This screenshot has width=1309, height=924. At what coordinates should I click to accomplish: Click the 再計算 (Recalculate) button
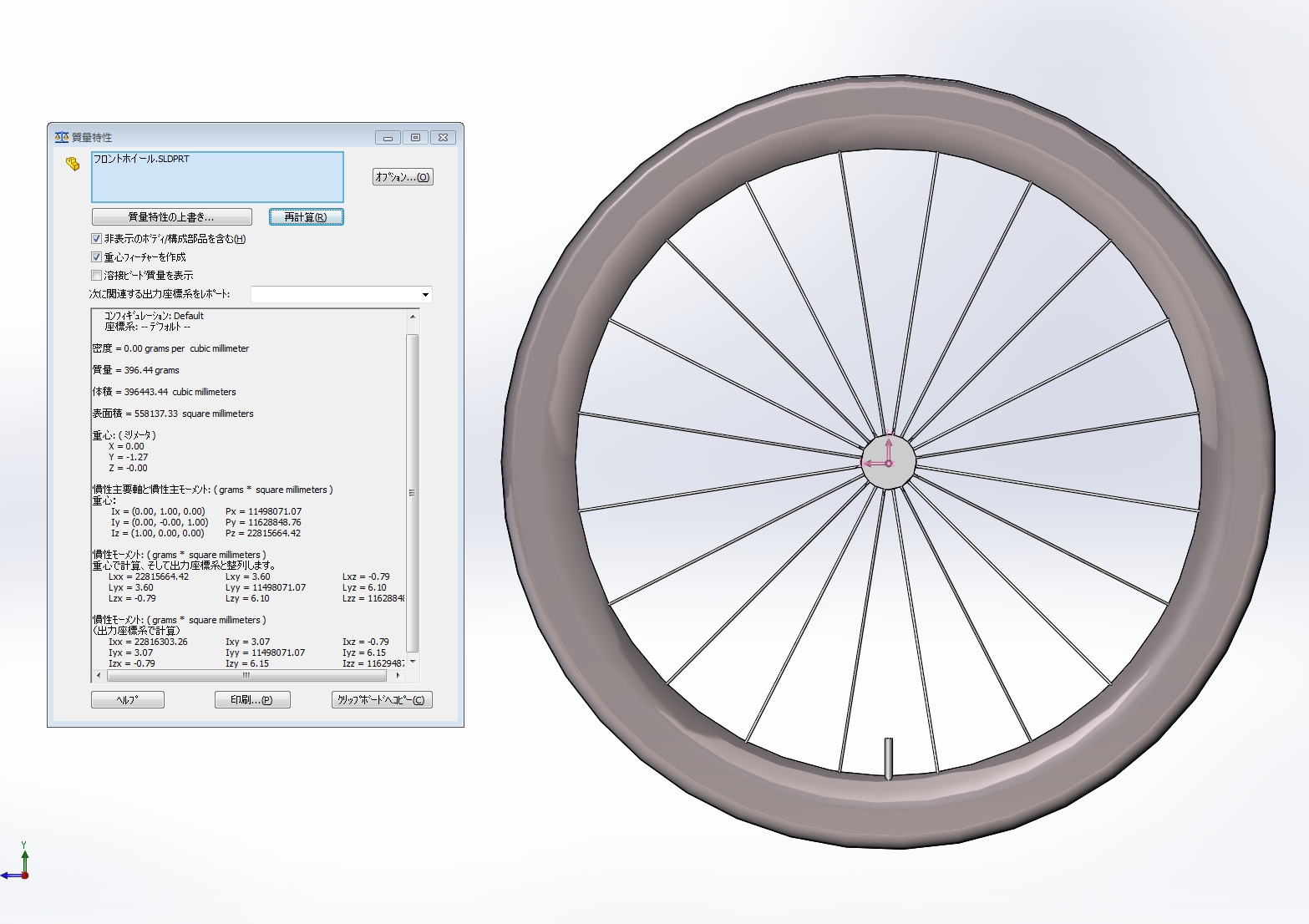307,217
